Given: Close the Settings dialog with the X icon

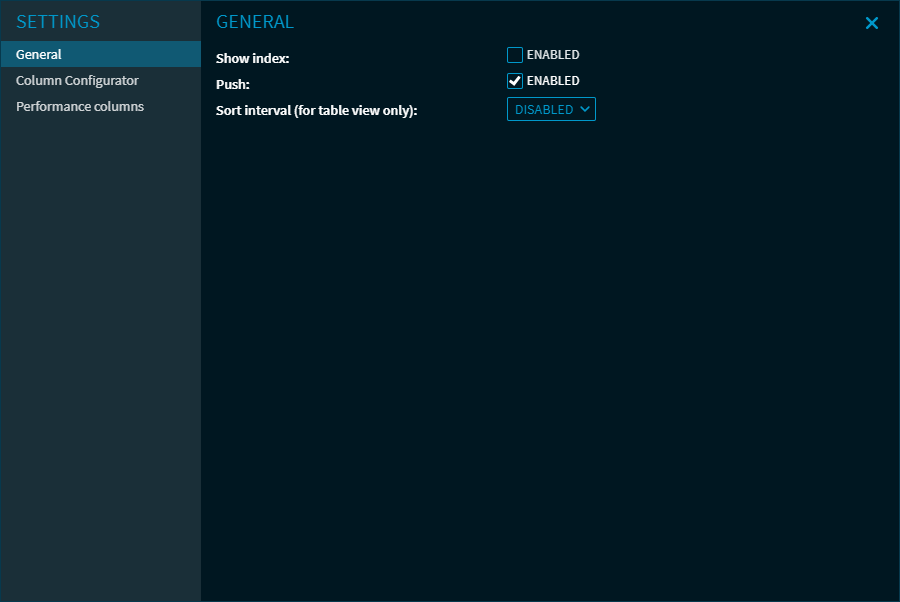Looking at the screenshot, I should pyautogui.click(x=871, y=23).
